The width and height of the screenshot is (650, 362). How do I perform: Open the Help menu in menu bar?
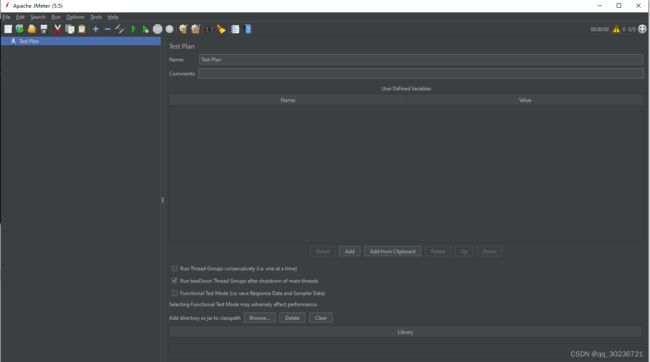113,17
